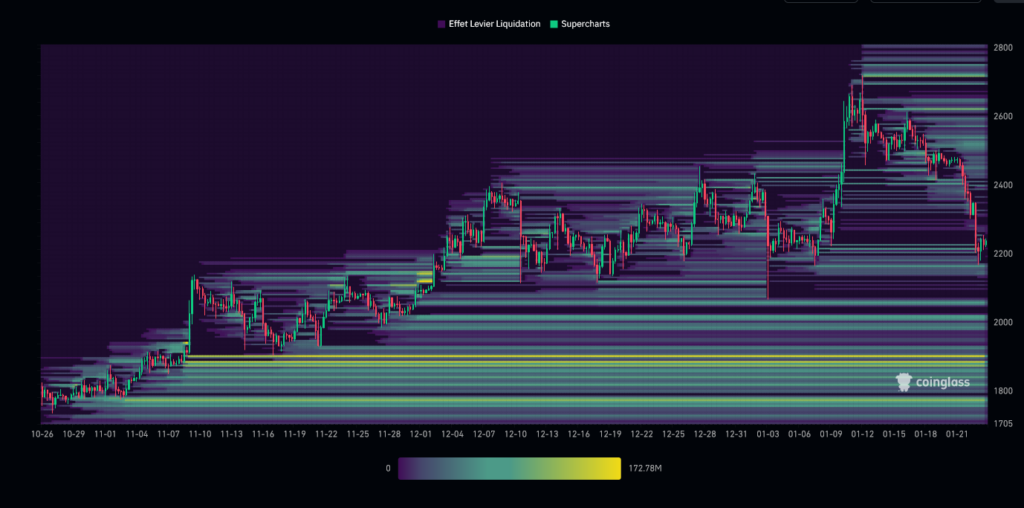Select the 12-31 date axis label

click(x=737, y=434)
